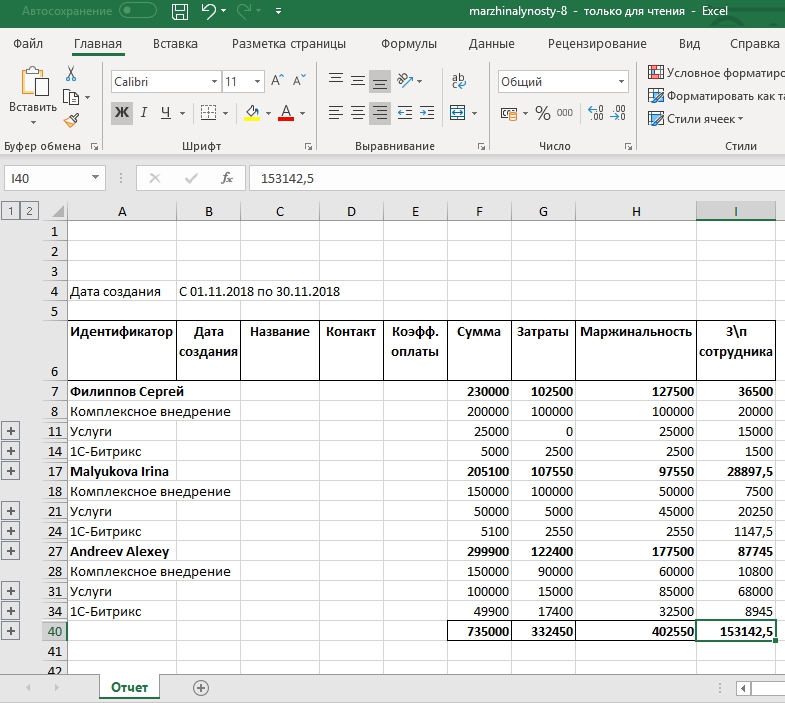
Task: Open Стили ячеек cell styles button
Action: tap(698, 119)
